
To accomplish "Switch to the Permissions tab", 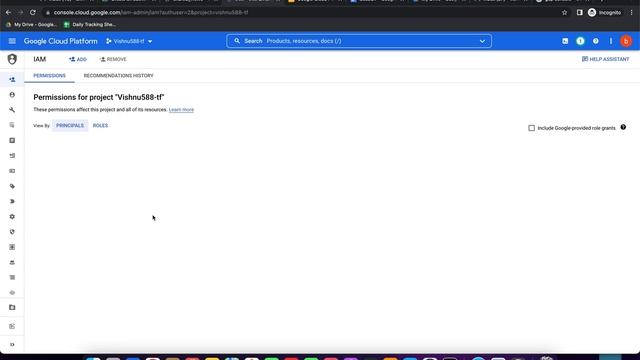I will 49,76.
